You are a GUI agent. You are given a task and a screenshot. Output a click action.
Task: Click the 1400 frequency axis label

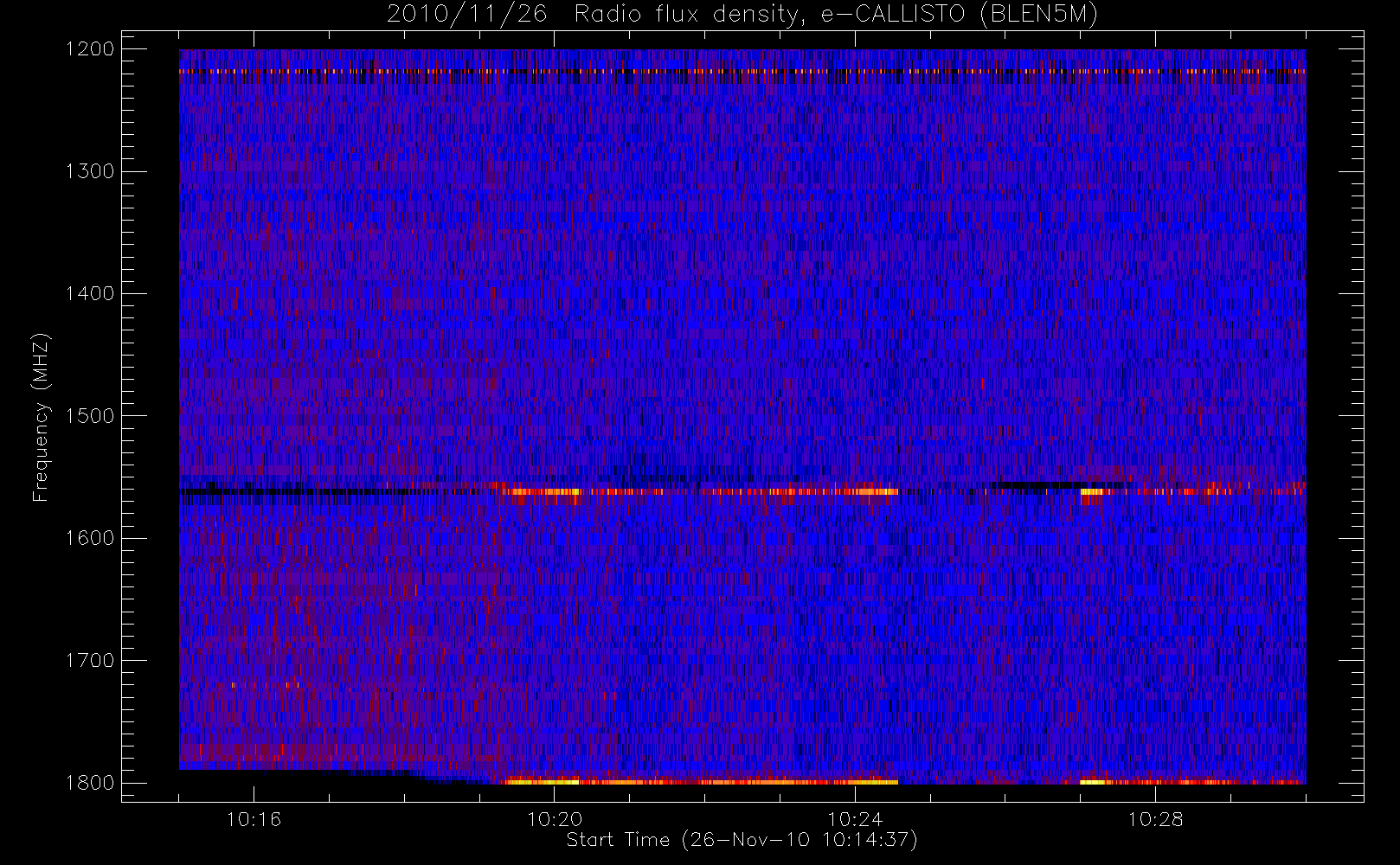(90, 293)
